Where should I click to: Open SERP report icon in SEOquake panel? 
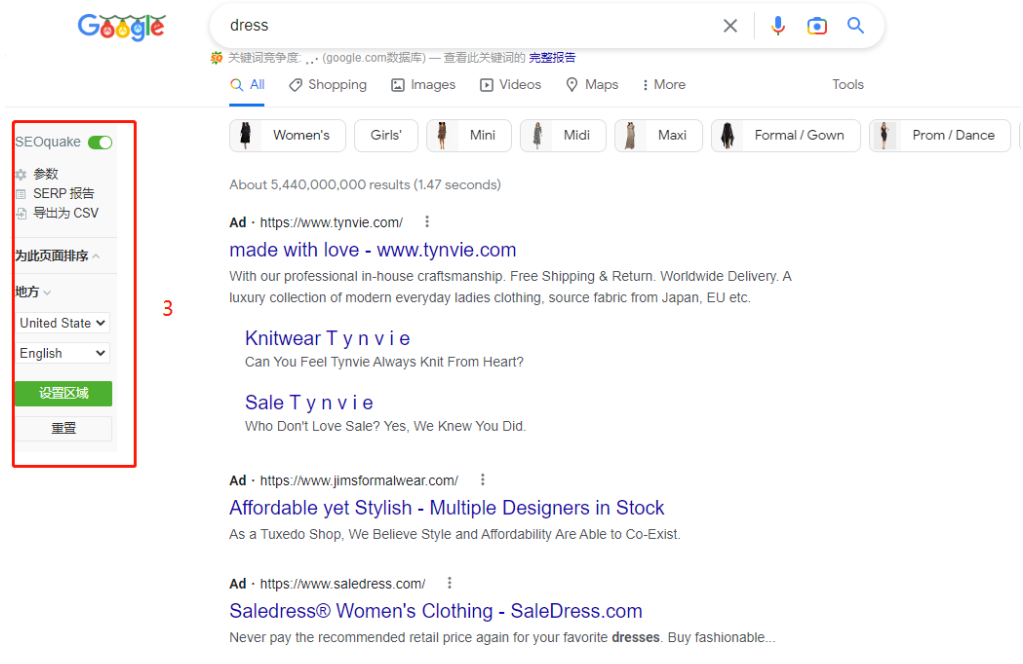click(21, 194)
